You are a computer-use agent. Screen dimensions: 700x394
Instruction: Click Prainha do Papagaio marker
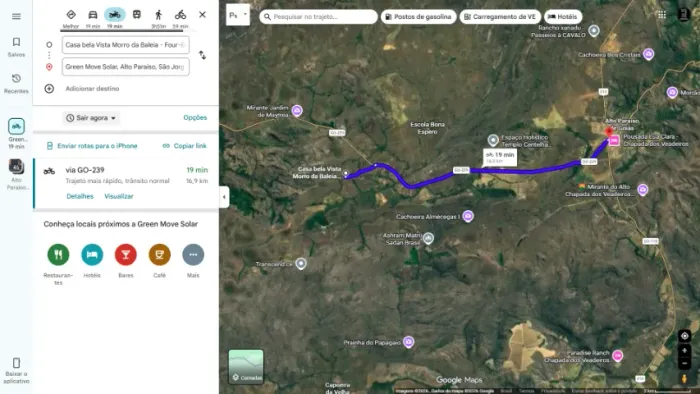(408, 342)
